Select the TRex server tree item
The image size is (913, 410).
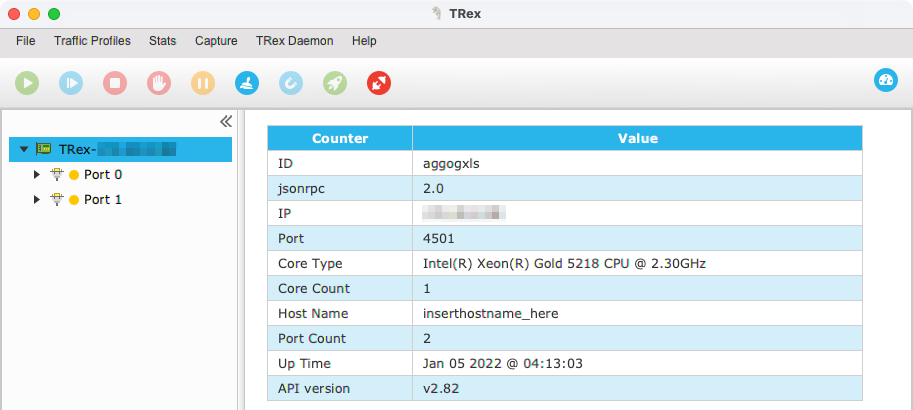click(x=121, y=150)
